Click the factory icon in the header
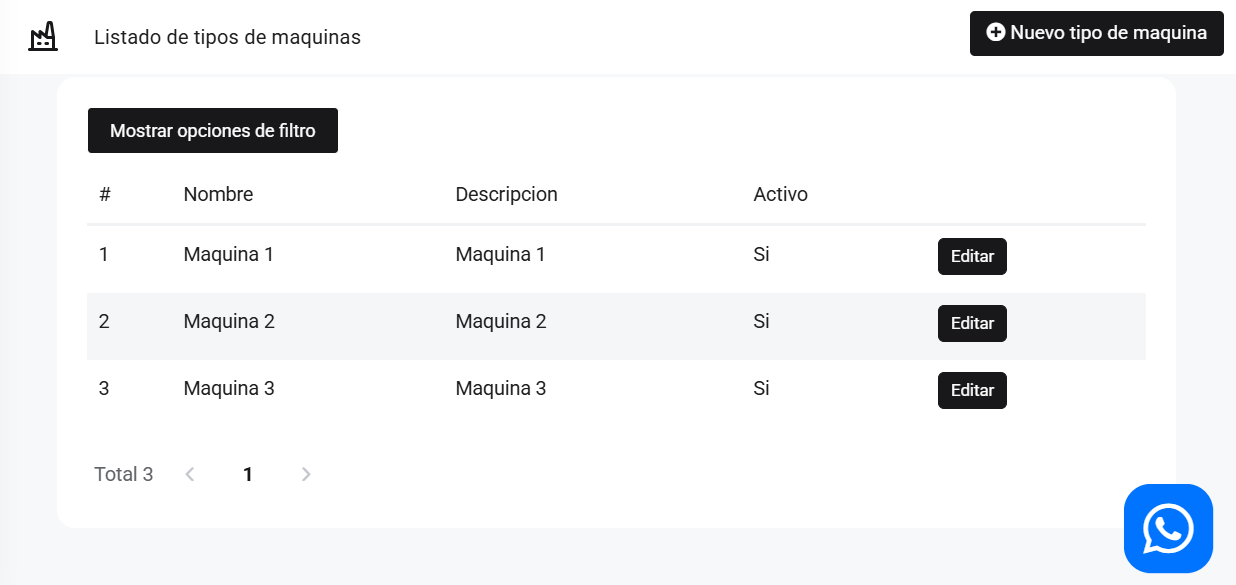1236x585 pixels. point(43,37)
